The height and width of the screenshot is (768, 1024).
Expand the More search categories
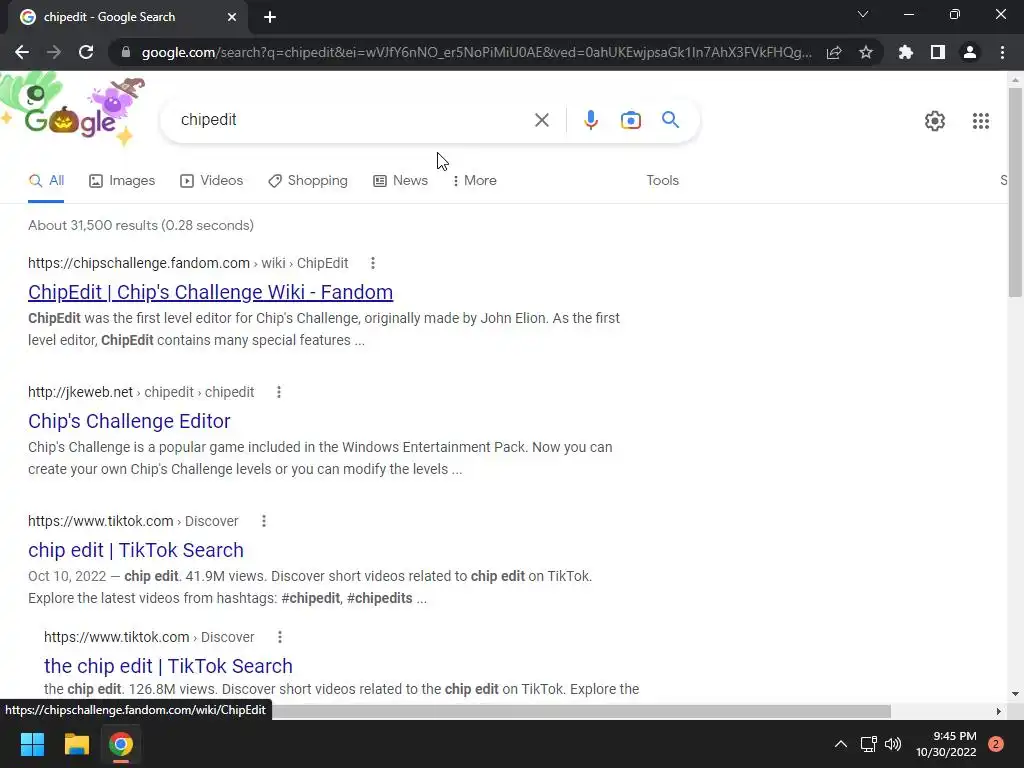click(x=474, y=181)
